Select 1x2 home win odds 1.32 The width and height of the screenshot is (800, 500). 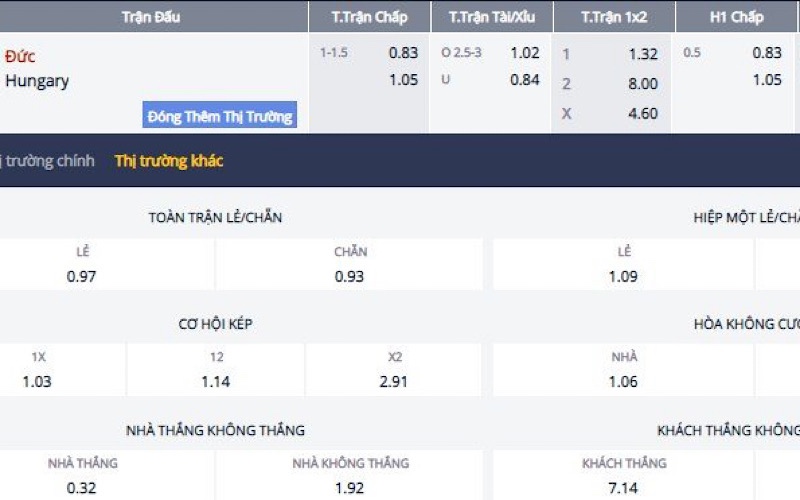click(x=642, y=55)
